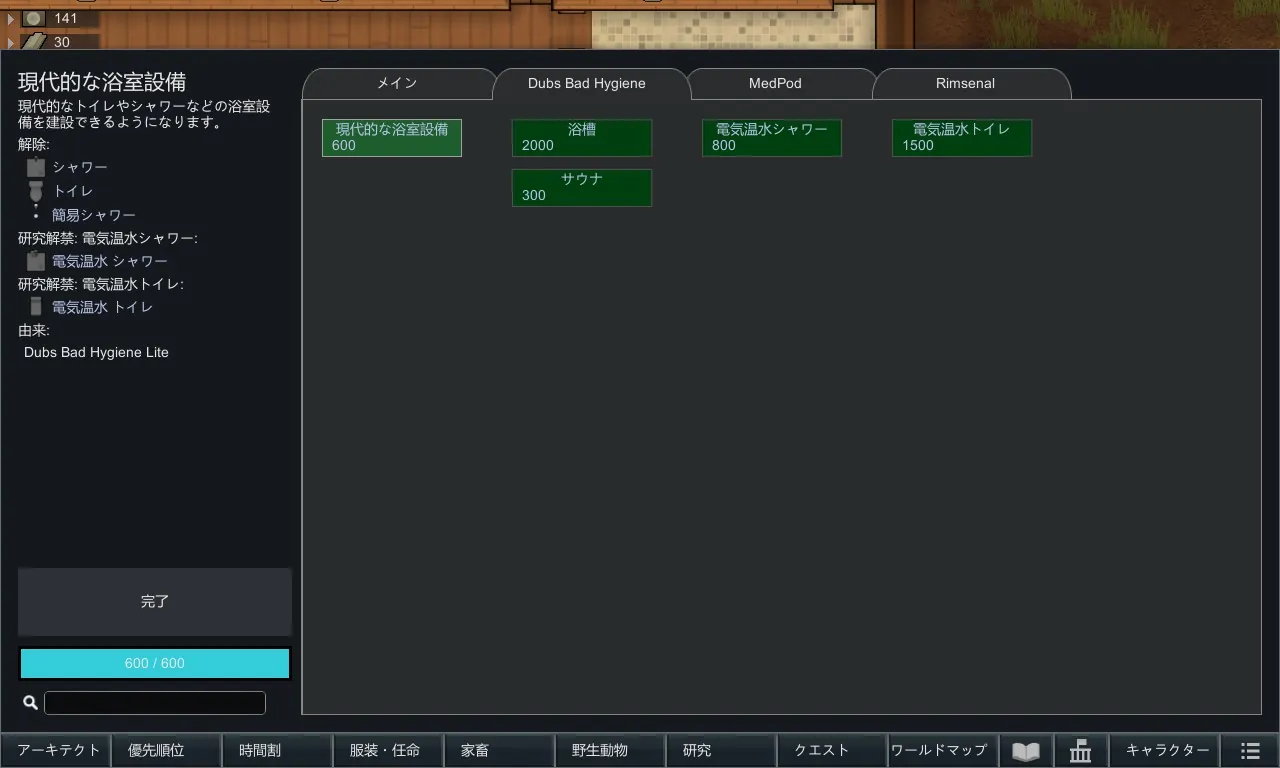This screenshot has height=768, width=1280.
Task: Select the 電気温水シャワー research node
Action: pos(771,138)
